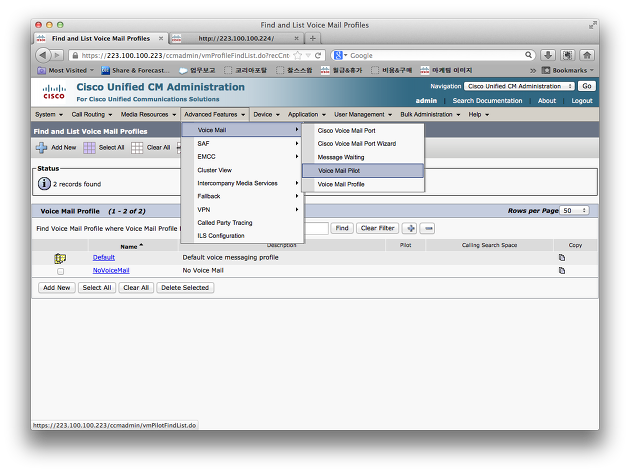Select Cluster View menu item
The height and width of the screenshot is (473, 630).
(x=242, y=170)
